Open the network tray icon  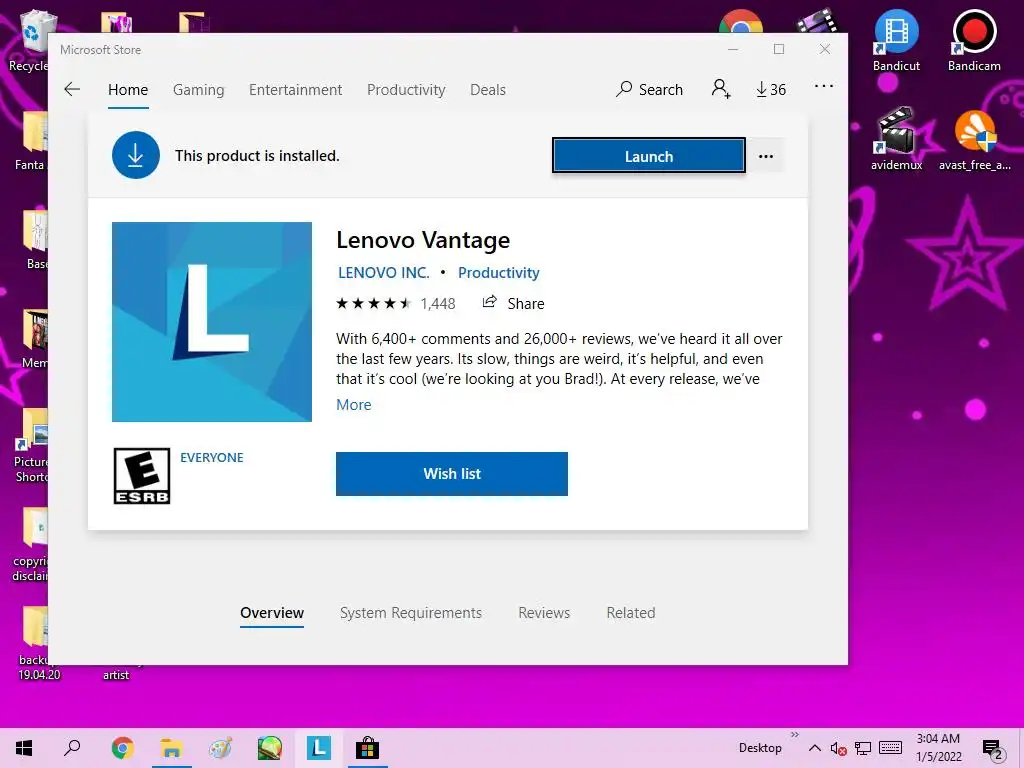(x=863, y=748)
